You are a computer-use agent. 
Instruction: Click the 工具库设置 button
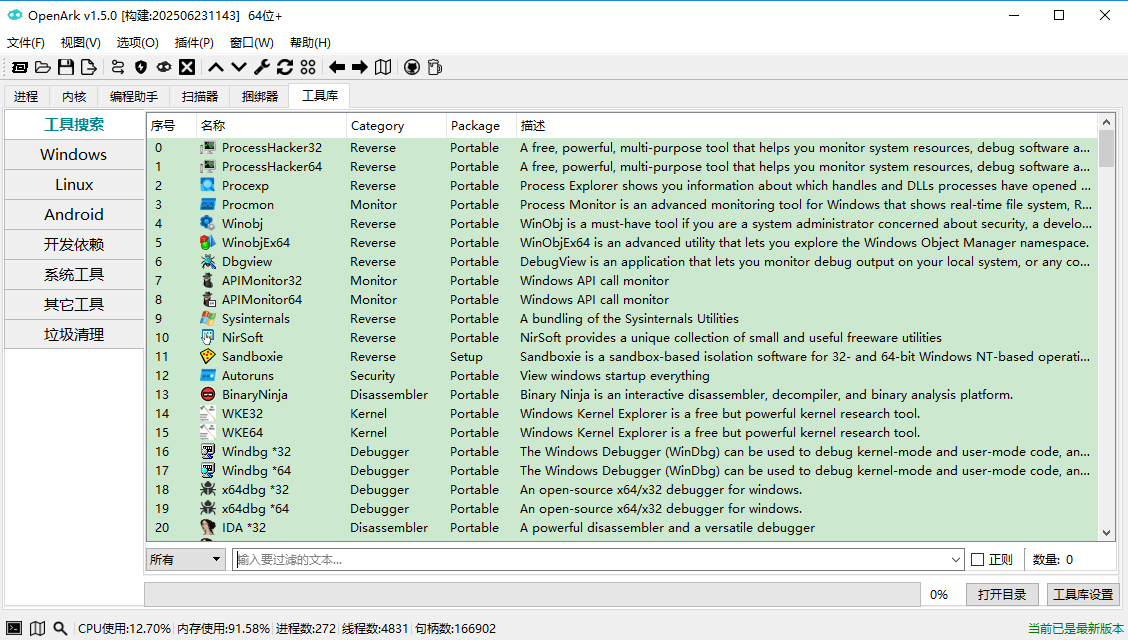coord(1083,594)
